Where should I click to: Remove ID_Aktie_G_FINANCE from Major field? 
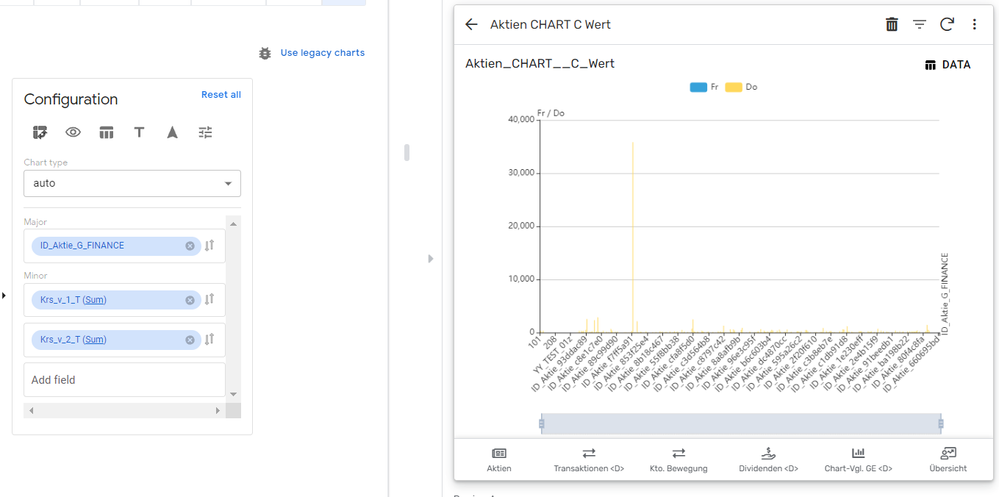tap(190, 246)
